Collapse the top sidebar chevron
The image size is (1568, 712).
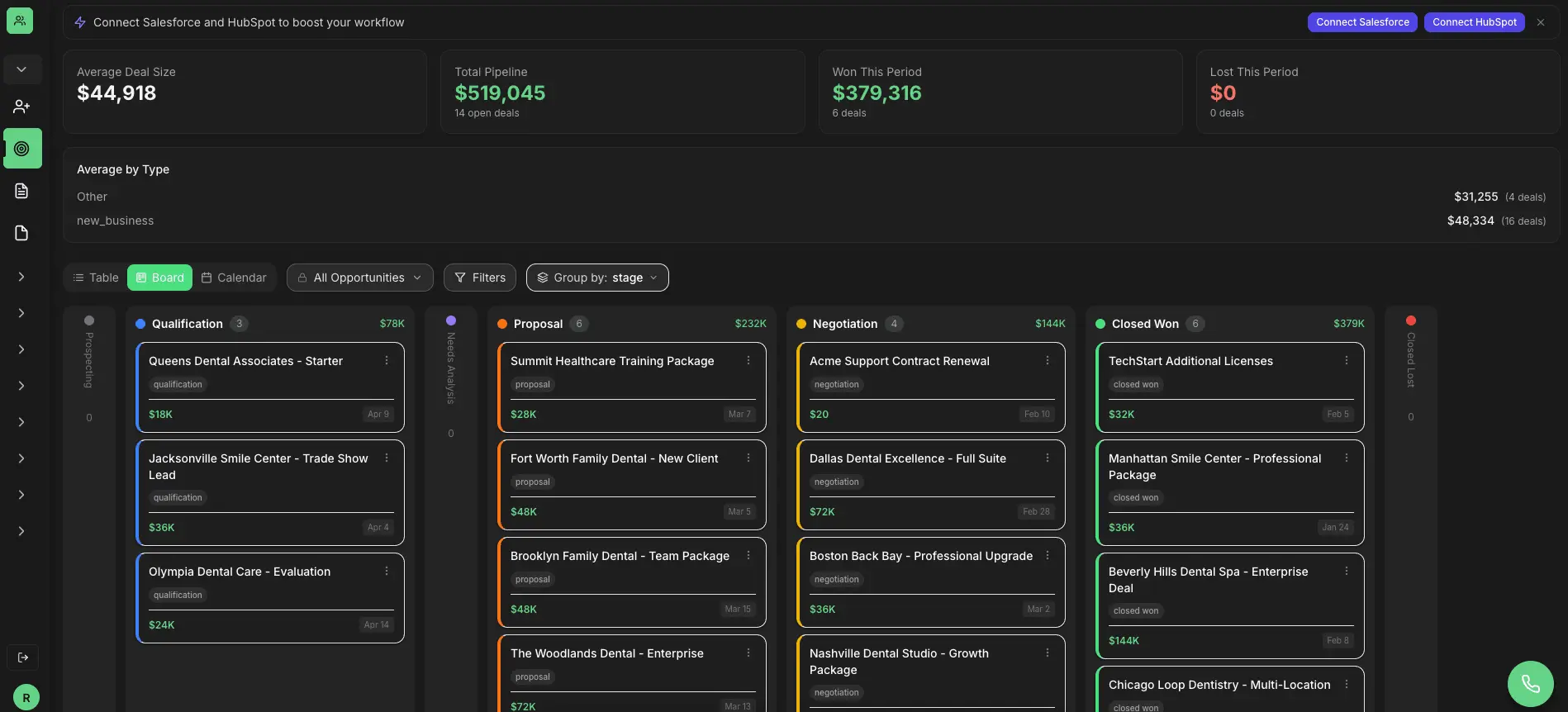coord(22,69)
